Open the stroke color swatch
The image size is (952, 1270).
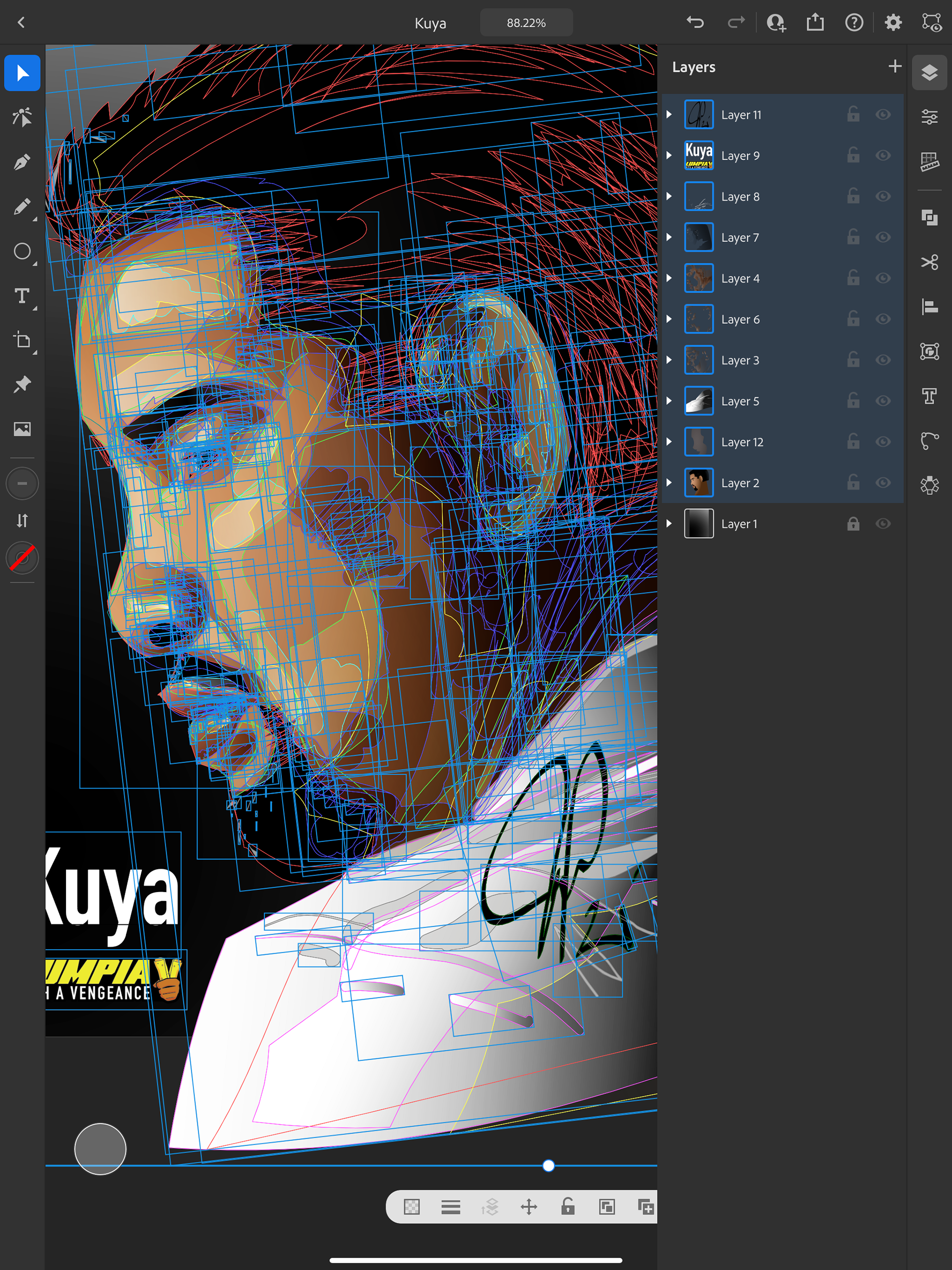click(x=22, y=558)
